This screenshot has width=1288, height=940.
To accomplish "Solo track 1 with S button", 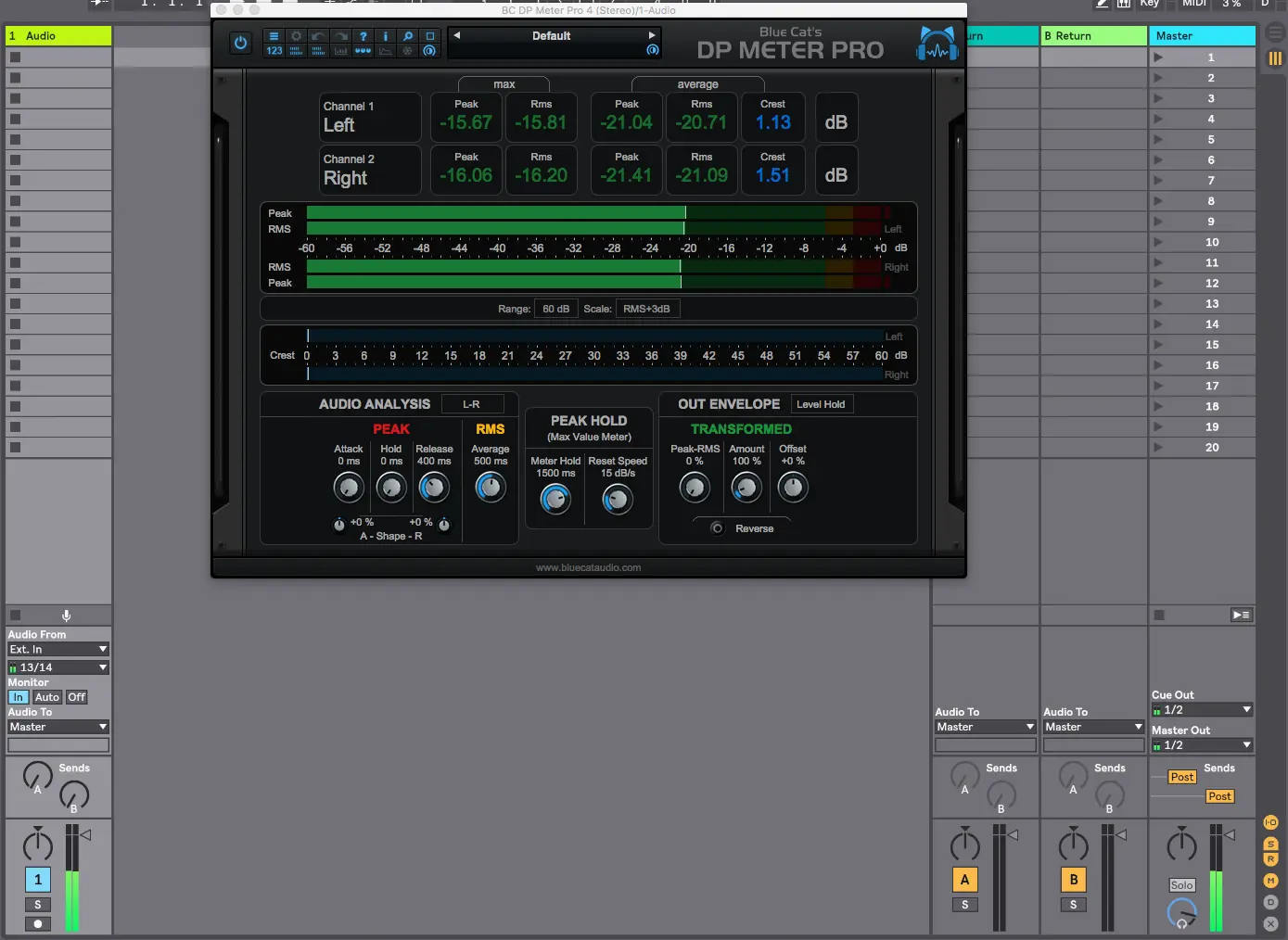I will click(38, 905).
